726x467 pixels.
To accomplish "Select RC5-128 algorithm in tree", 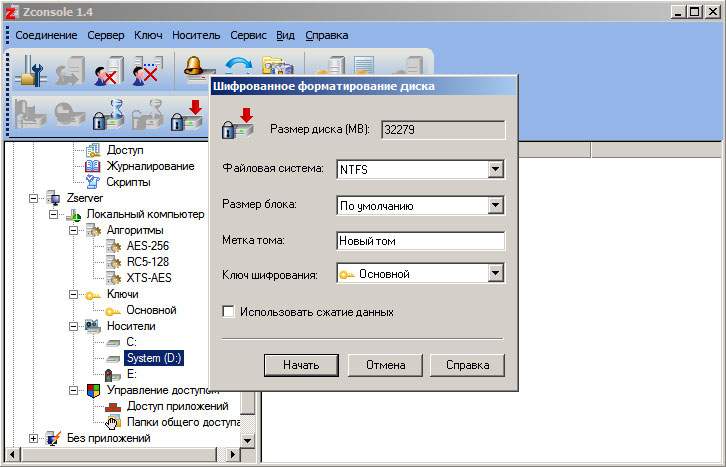I will [x=148, y=262].
